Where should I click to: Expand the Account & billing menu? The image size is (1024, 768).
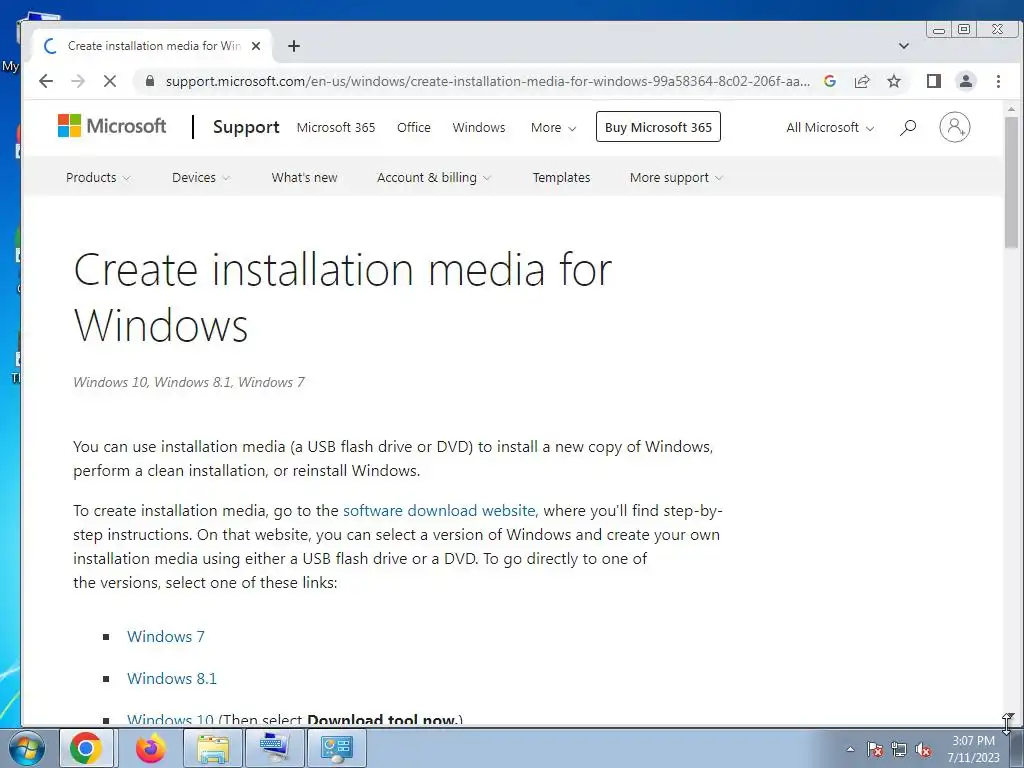click(434, 177)
